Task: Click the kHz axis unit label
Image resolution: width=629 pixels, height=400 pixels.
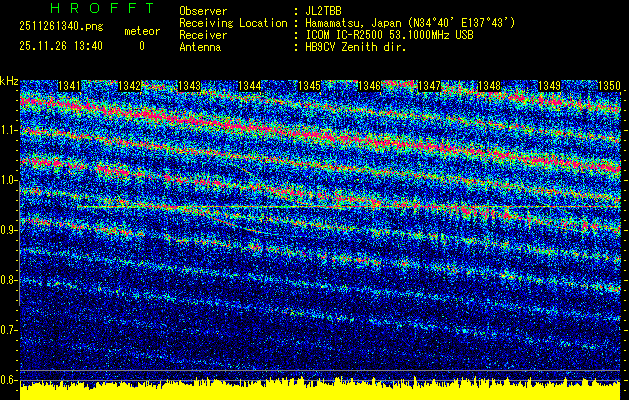Action: click(9, 79)
